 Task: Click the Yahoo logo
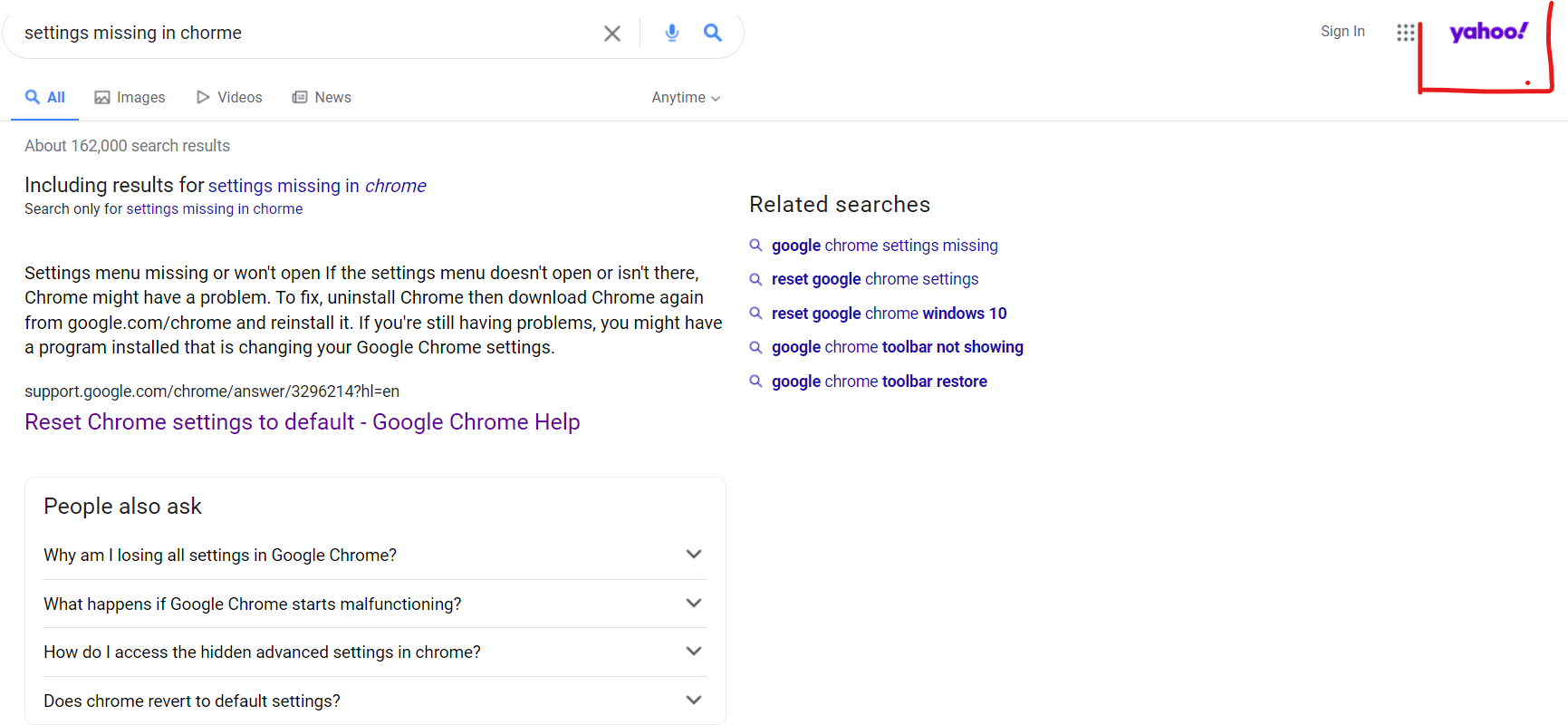1488,33
